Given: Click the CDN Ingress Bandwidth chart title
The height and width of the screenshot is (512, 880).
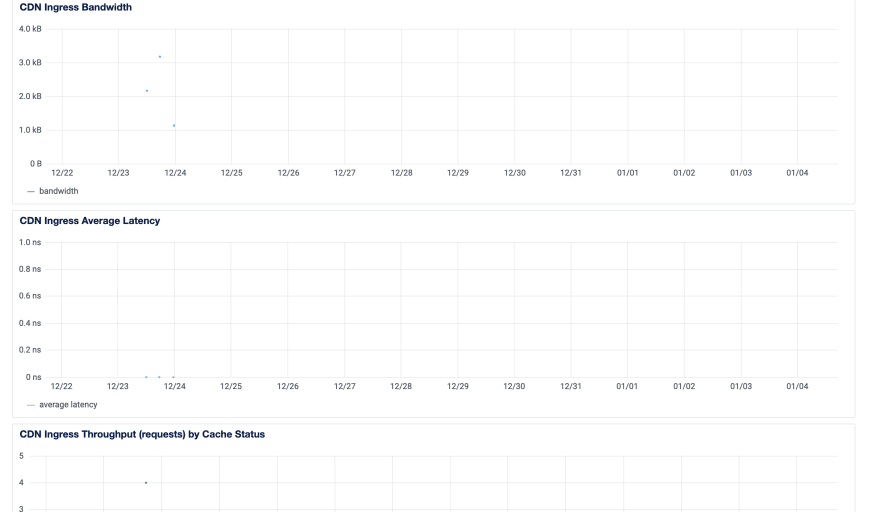Looking at the screenshot, I should [76, 7].
